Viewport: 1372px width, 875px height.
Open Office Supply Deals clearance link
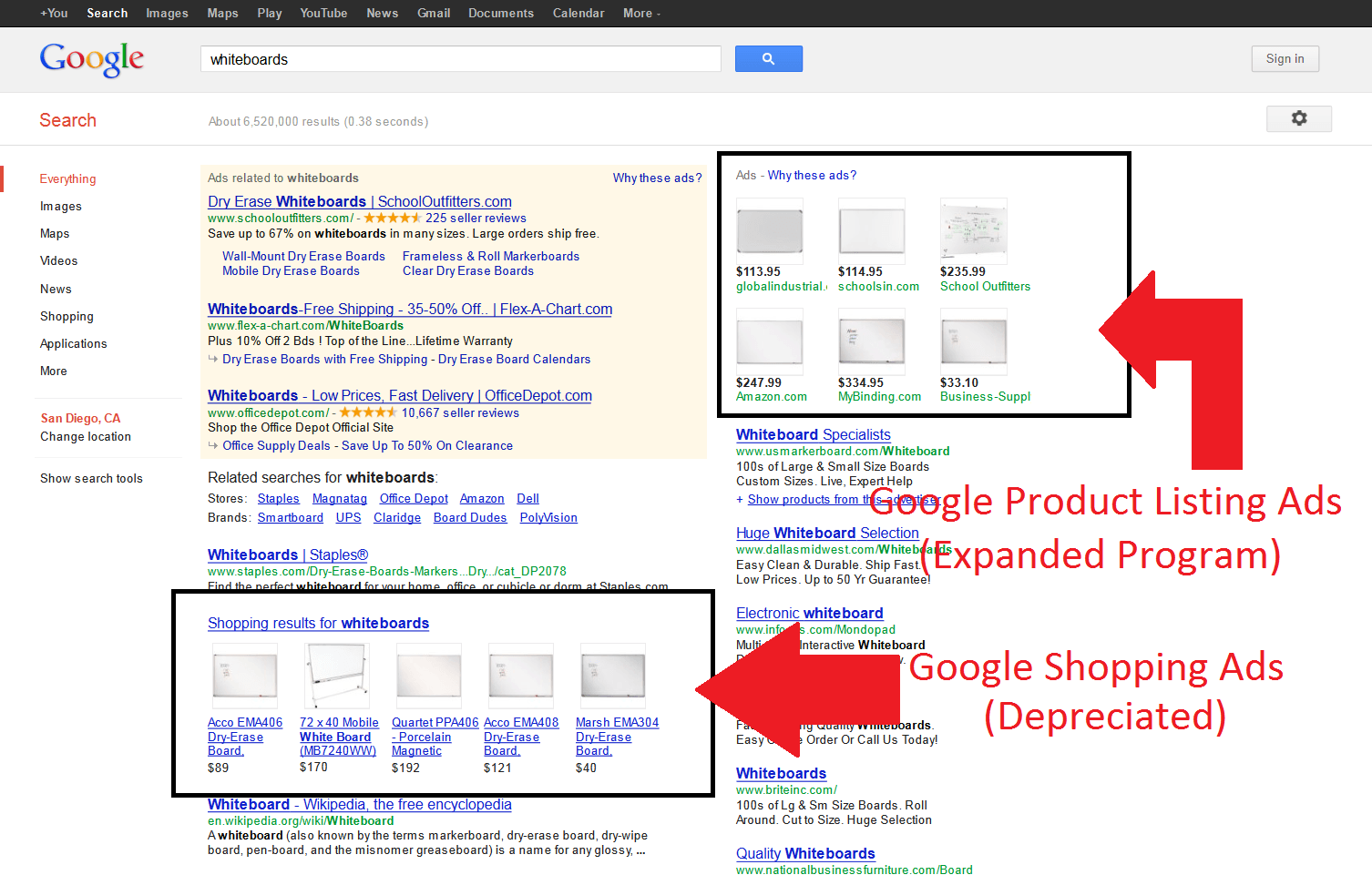coord(367,446)
